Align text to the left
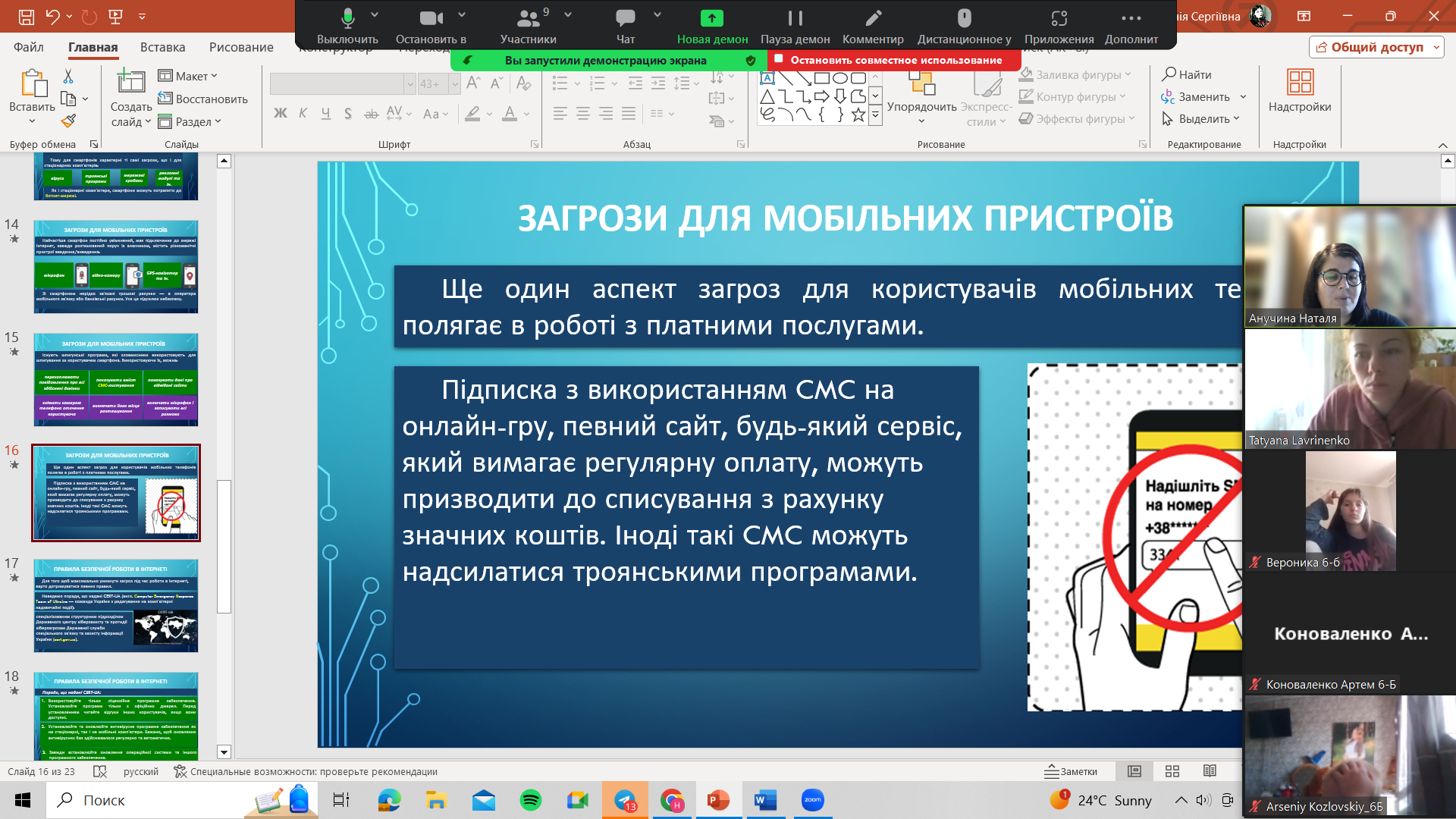This screenshot has width=1456, height=819. [x=560, y=114]
